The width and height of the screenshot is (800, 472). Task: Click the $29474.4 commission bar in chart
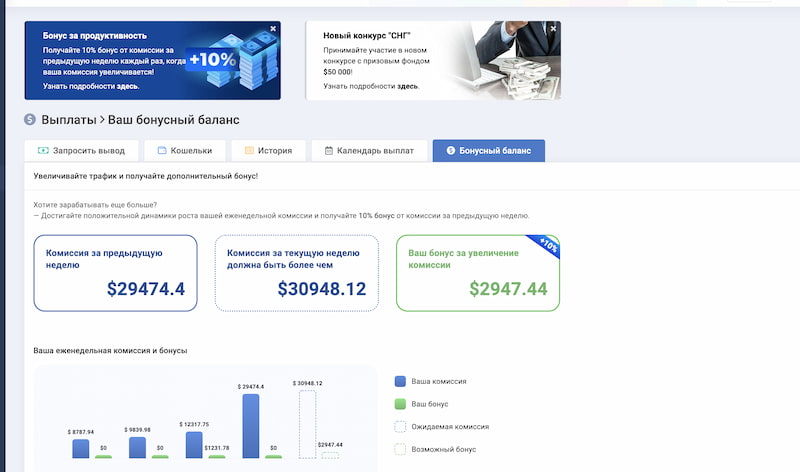pos(250,425)
